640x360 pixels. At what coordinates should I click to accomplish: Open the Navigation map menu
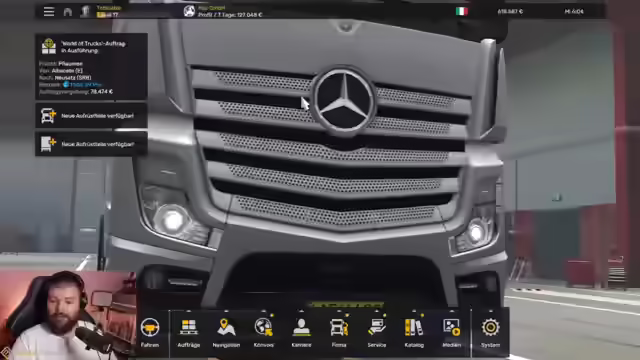pyautogui.click(x=226, y=333)
